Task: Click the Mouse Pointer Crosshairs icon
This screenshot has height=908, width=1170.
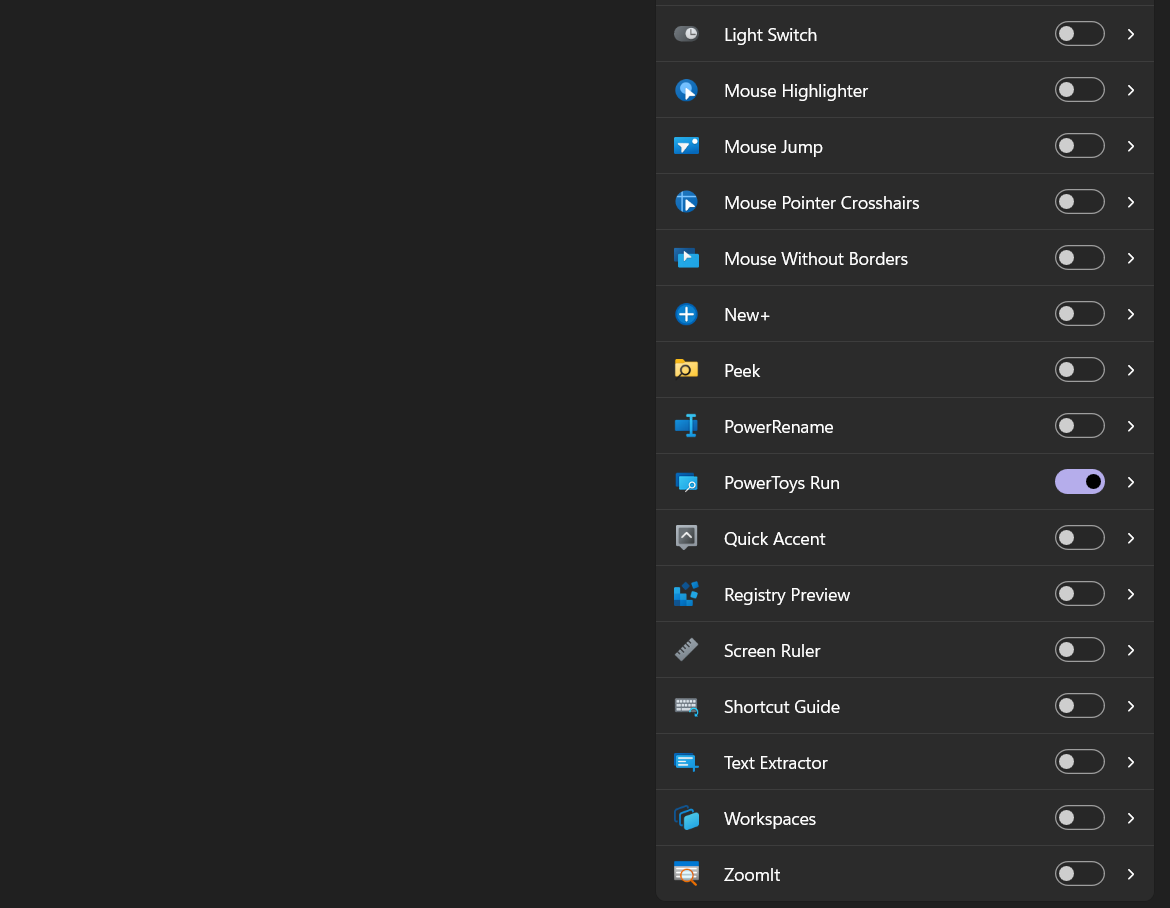Action: point(686,202)
